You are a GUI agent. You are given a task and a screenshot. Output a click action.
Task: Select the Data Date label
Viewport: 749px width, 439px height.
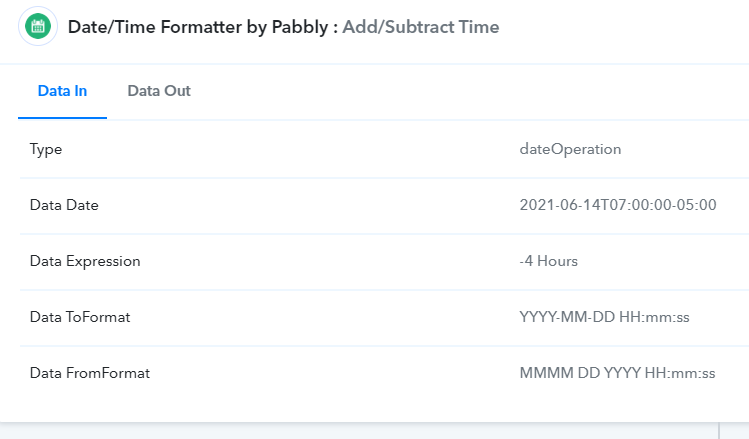64,205
